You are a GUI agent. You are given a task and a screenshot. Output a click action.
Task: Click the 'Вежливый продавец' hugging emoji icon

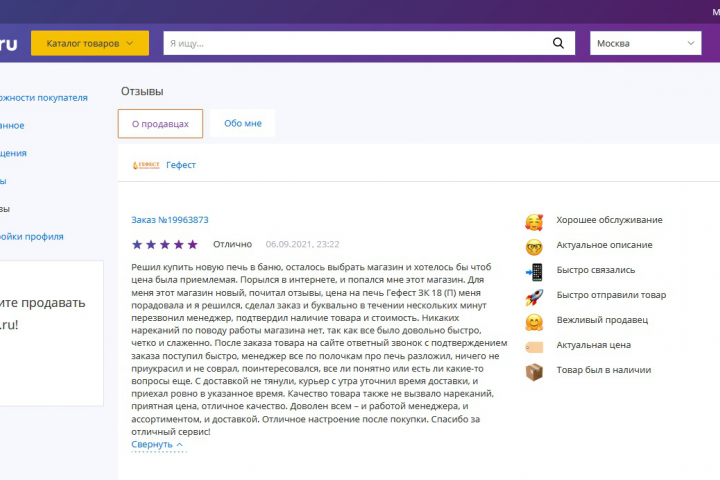point(534,322)
